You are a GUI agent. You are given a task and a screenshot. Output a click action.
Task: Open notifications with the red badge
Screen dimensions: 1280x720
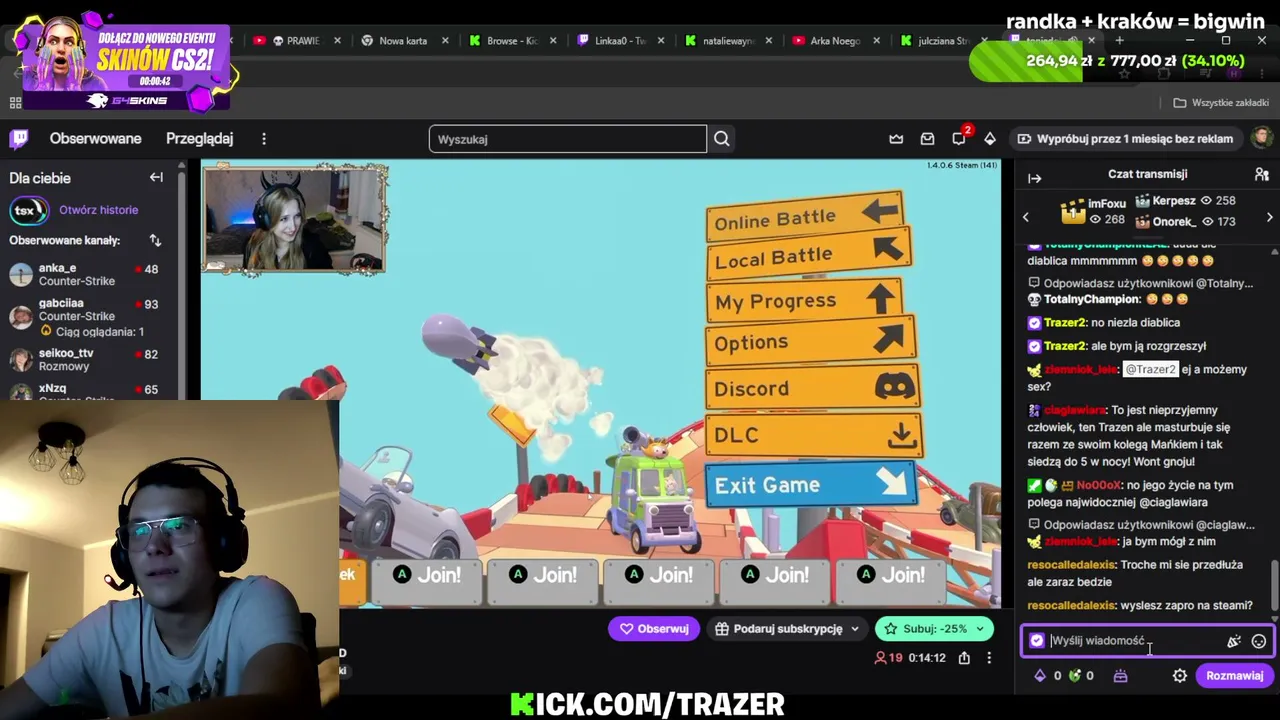click(959, 138)
